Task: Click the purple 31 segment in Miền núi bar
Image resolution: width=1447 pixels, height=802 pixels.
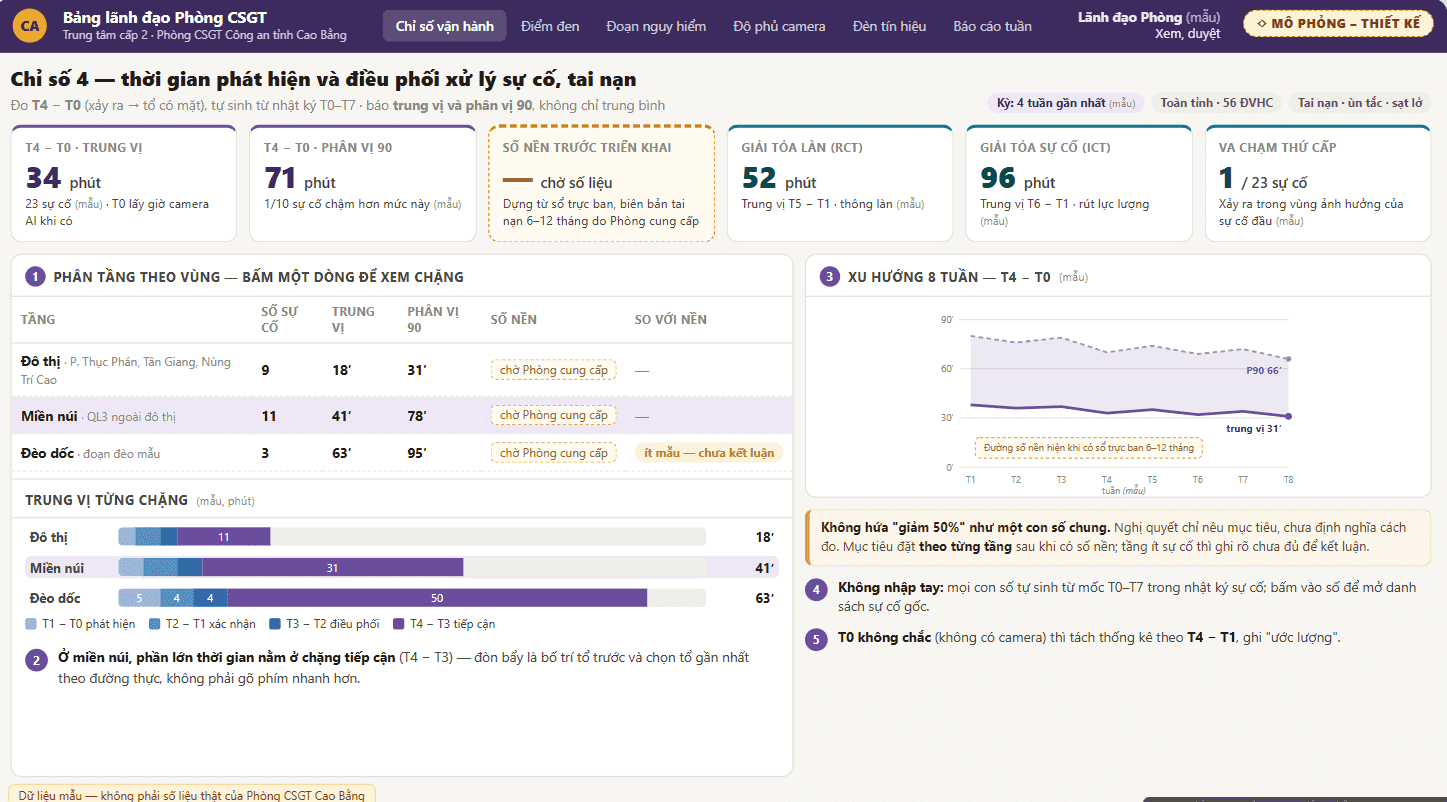Action: pyautogui.click(x=332, y=568)
